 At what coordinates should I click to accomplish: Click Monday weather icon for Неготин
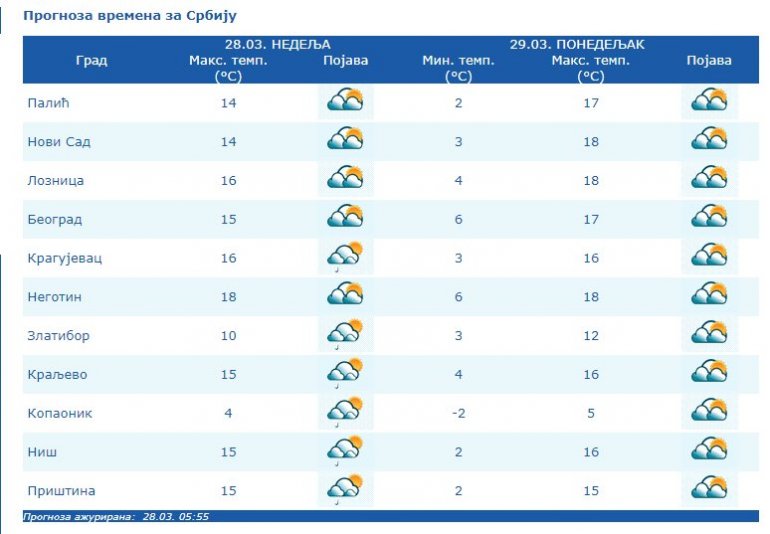709,296
